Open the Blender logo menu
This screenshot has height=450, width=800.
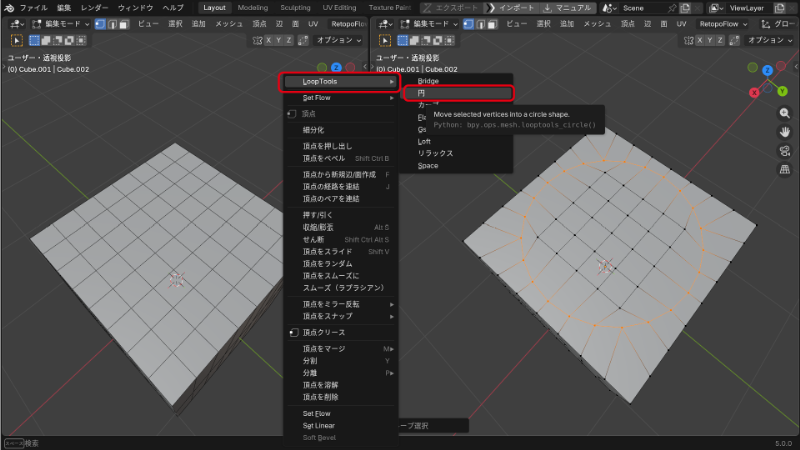click(9, 8)
